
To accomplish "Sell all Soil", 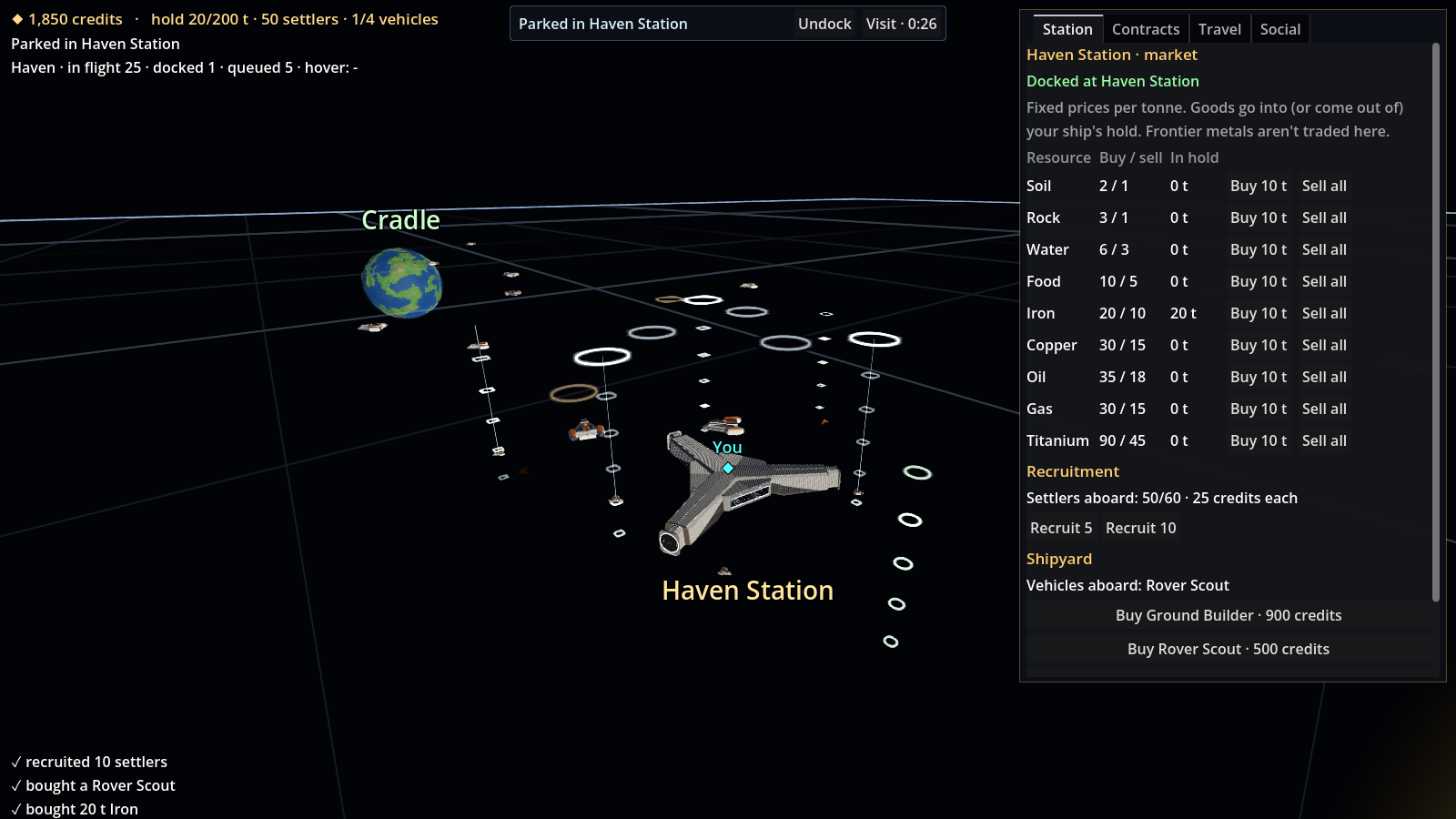I will tap(1324, 186).
